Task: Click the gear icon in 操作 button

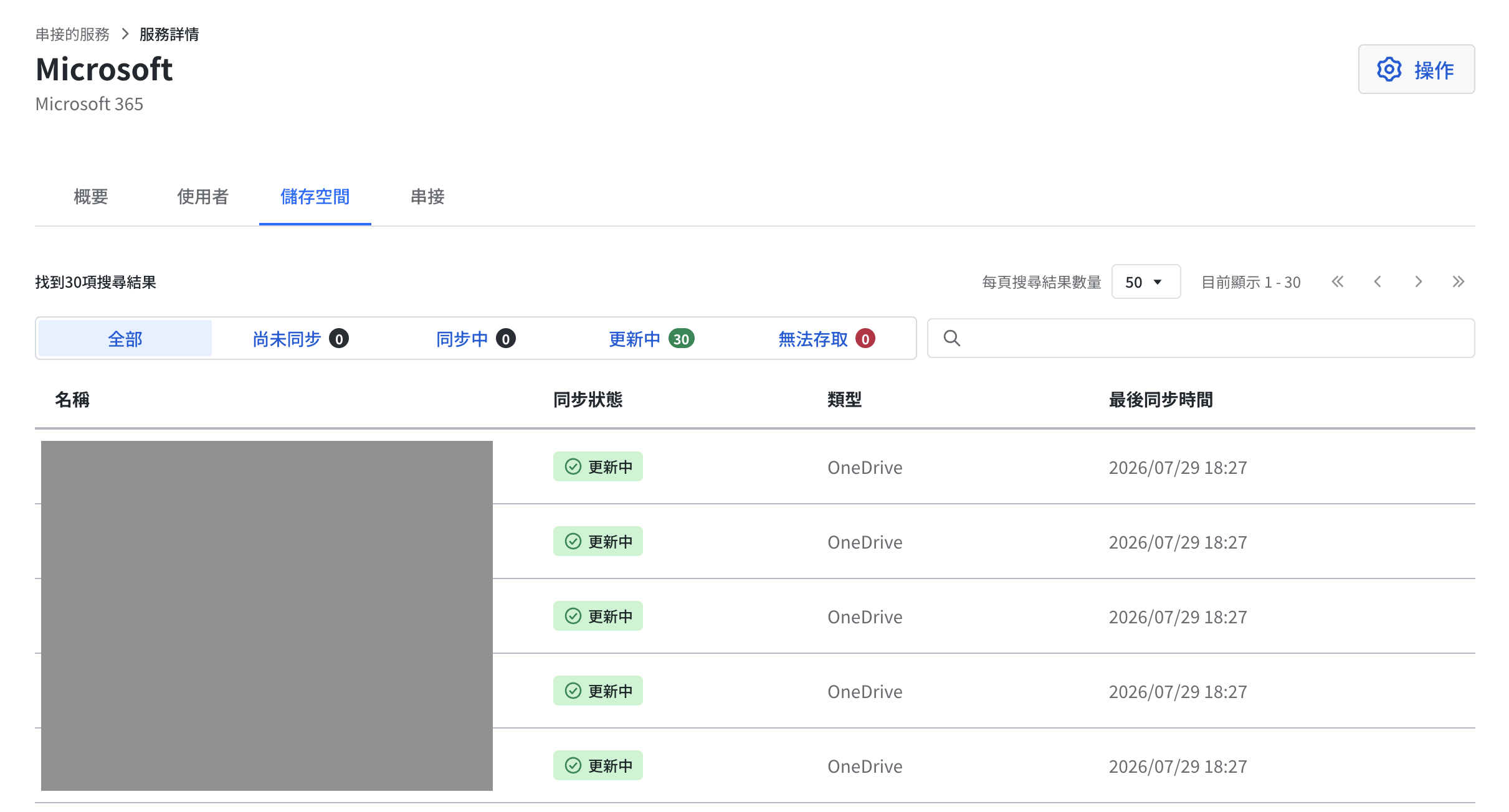Action: [1389, 69]
